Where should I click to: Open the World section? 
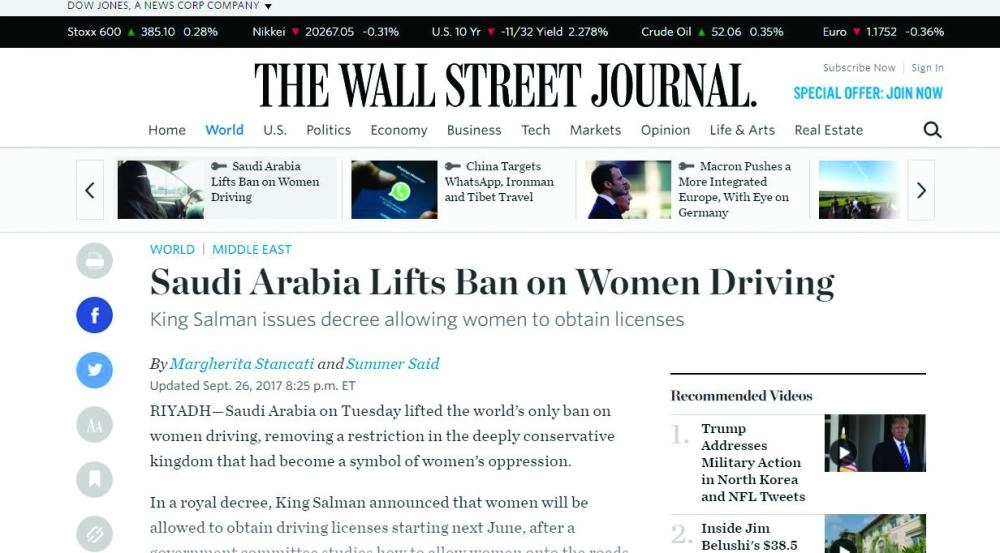pos(224,130)
